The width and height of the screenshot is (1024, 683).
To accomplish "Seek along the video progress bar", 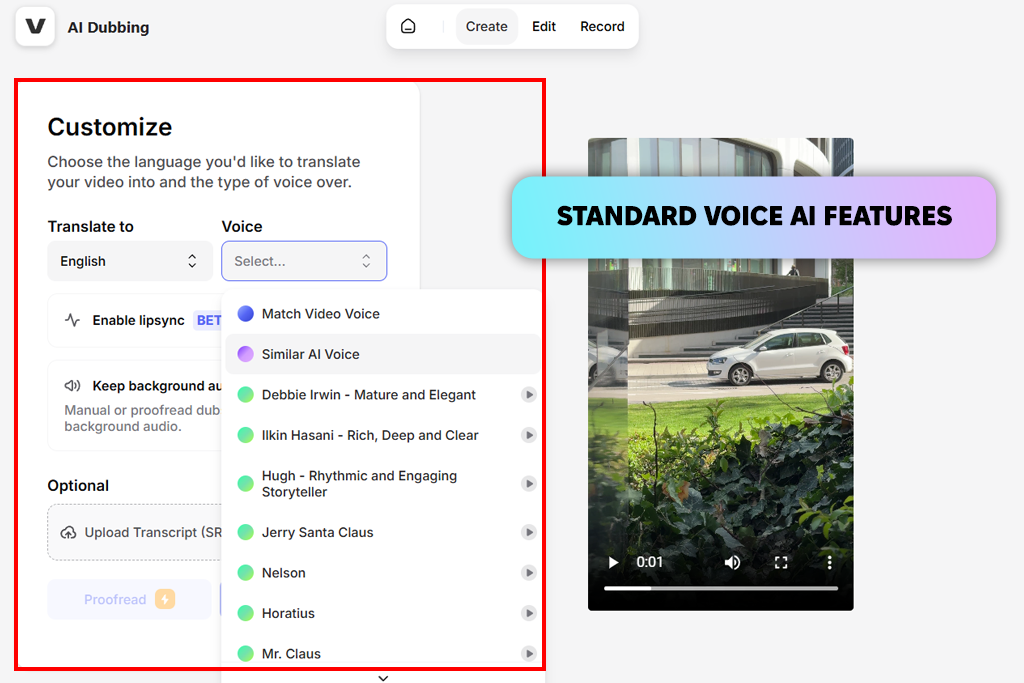I will click(721, 588).
